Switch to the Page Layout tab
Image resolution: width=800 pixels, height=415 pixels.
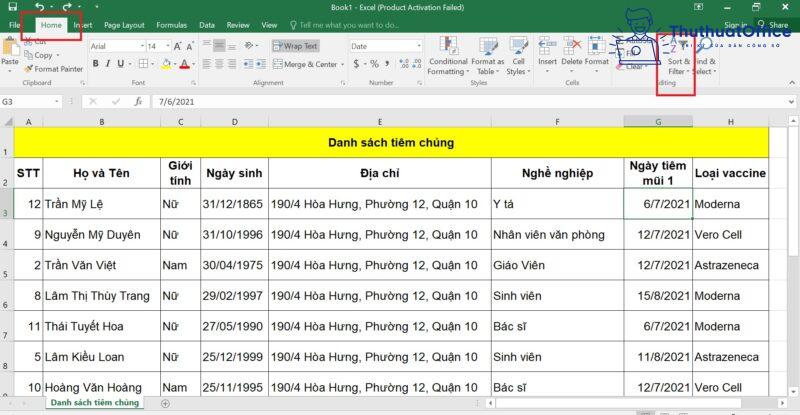pos(124,25)
